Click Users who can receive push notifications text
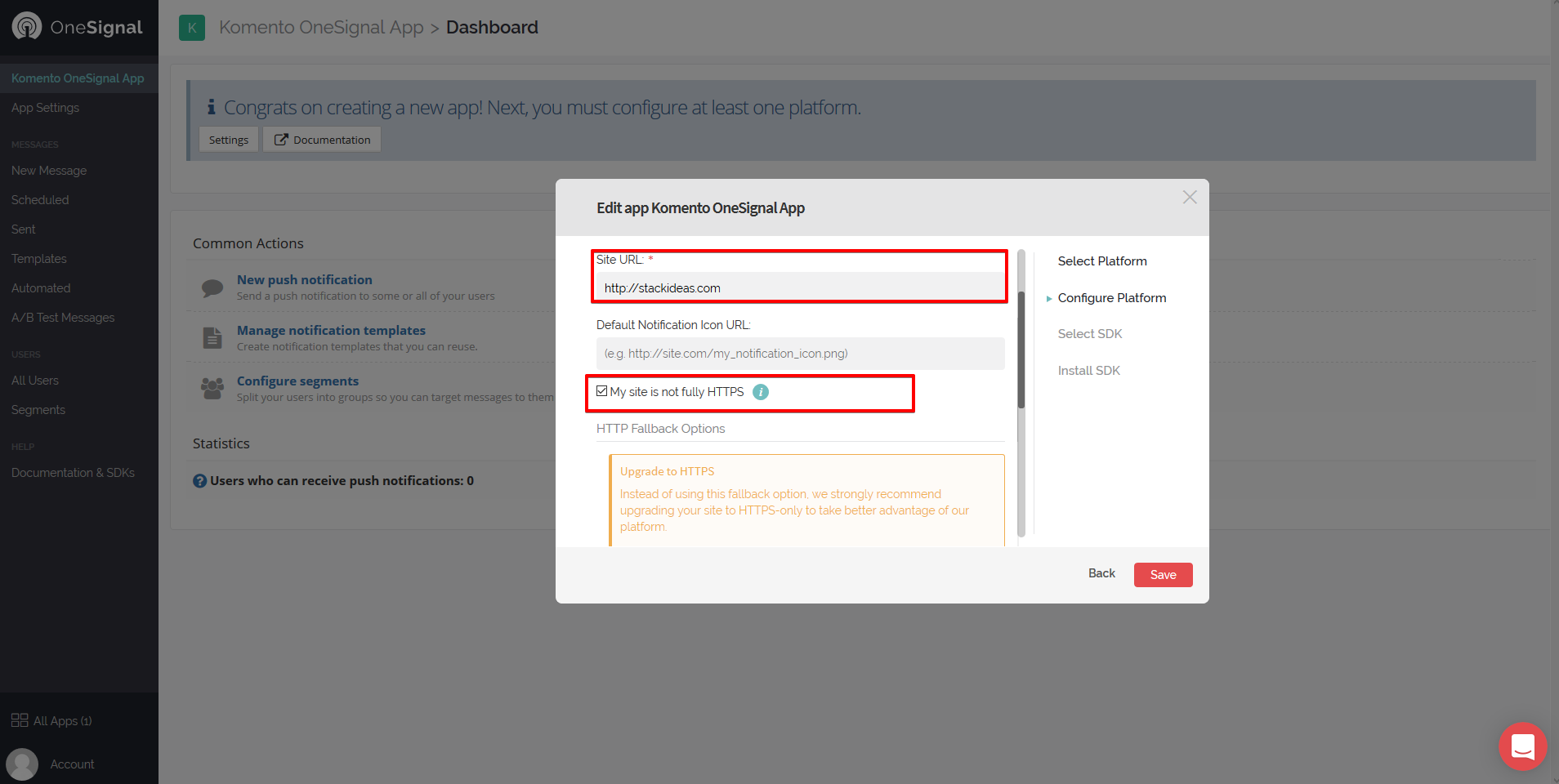The height and width of the screenshot is (784, 1559). tap(342, 481)
